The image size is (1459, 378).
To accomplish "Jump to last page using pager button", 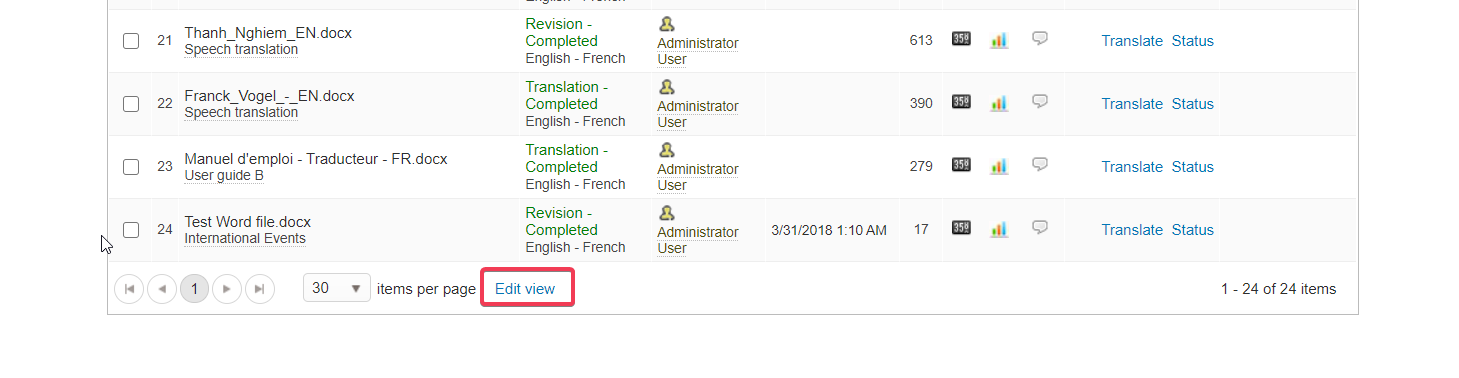I will pos(260,289).
